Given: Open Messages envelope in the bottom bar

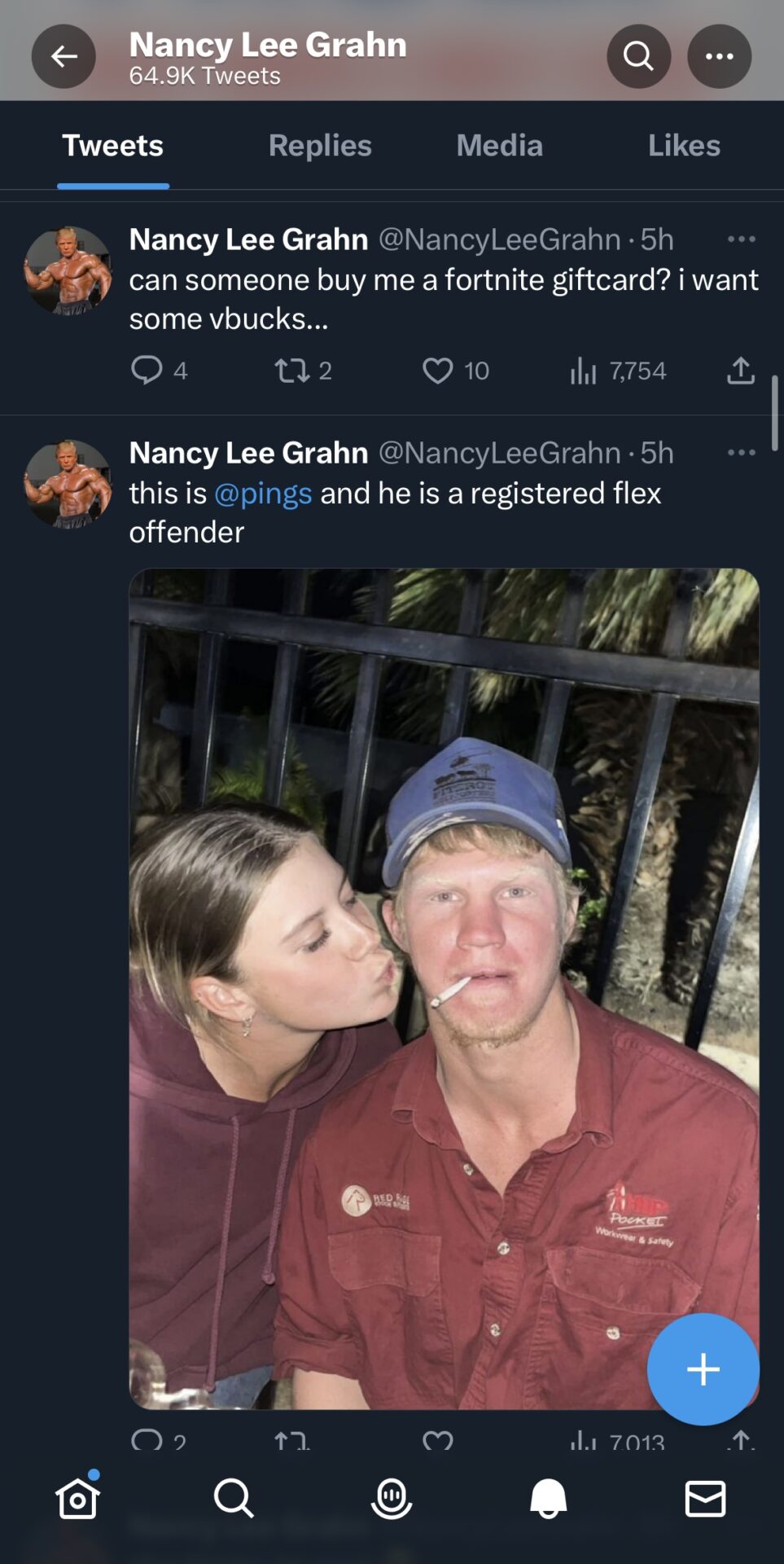Looking at the screenshot, I should (705, 1498).
